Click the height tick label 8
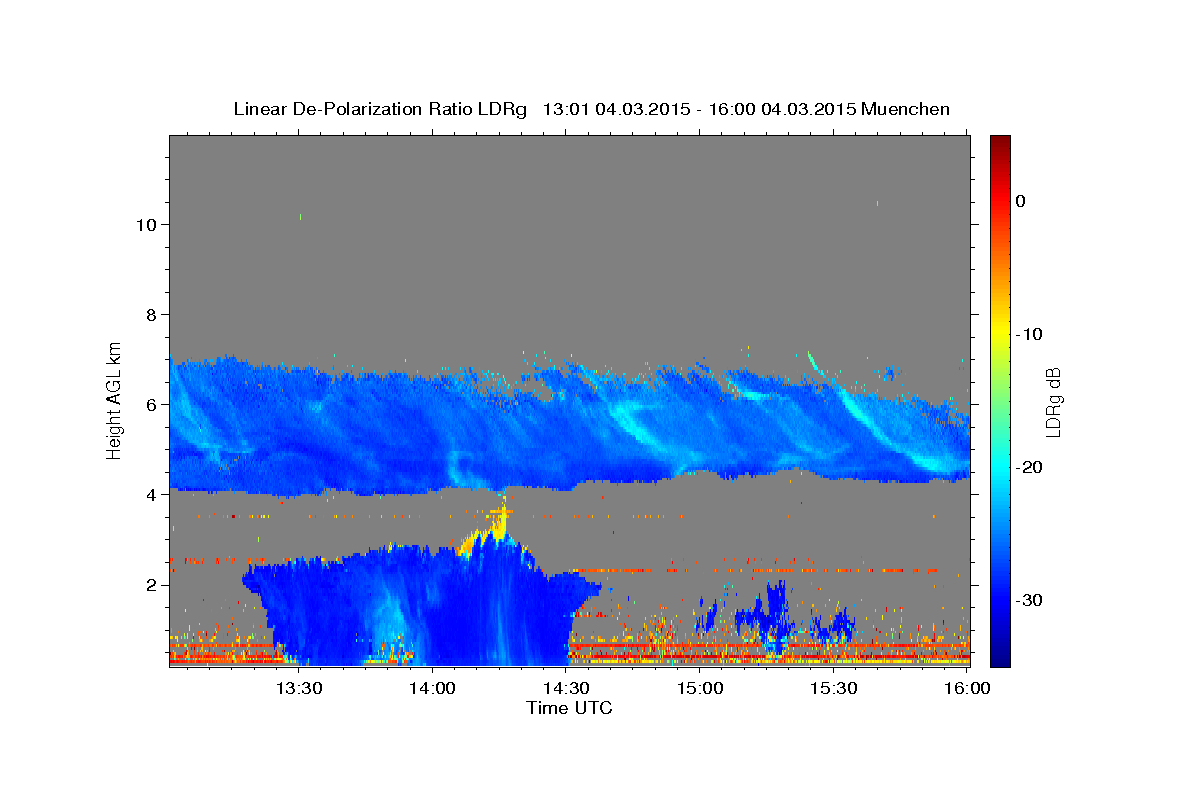Viewport: 1200px width, 800px height. (x=151, y=315)
